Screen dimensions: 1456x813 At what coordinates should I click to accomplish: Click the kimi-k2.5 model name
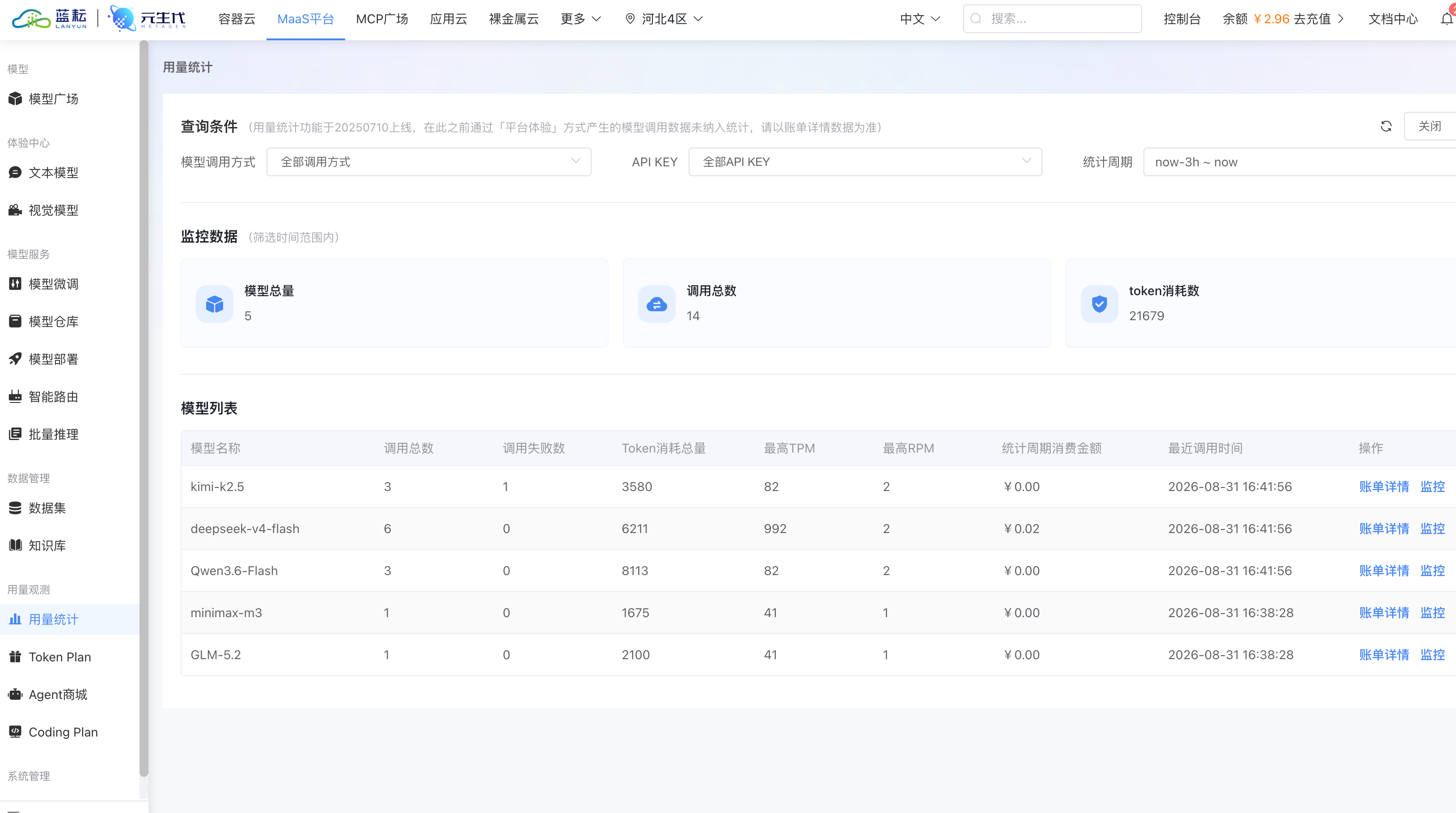point(218,487)
